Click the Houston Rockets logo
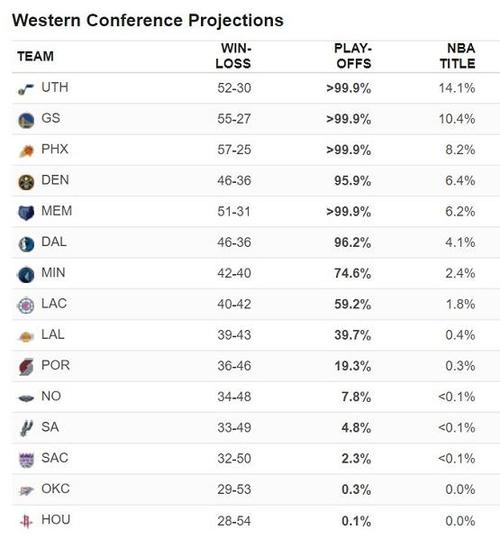The image size is (500, 539). pos(26,521)
